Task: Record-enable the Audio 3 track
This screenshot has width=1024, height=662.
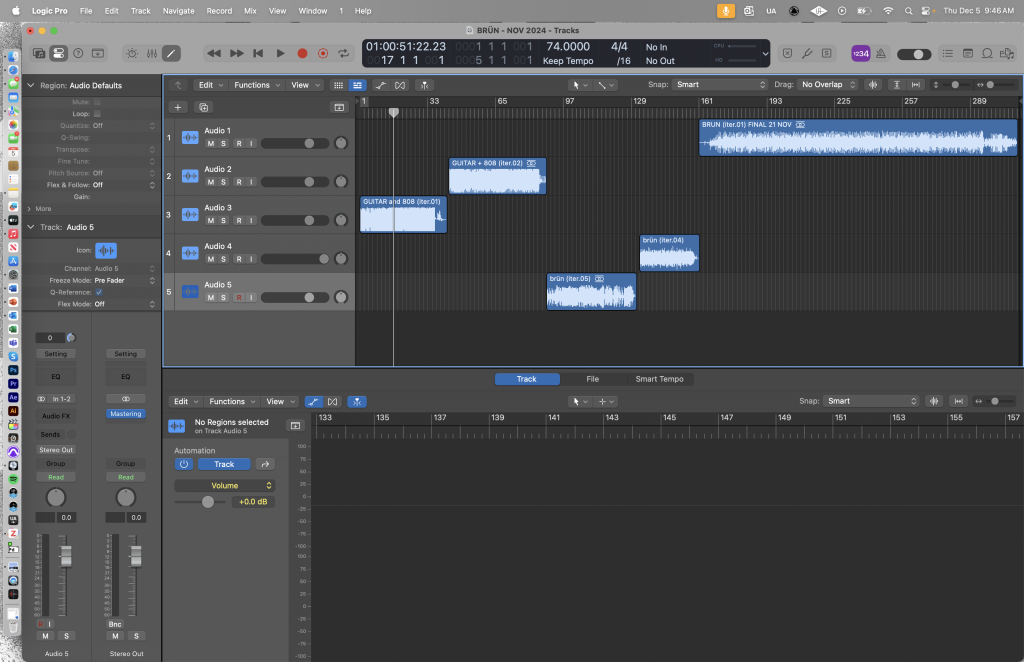Action: click(x=238, y=221)
